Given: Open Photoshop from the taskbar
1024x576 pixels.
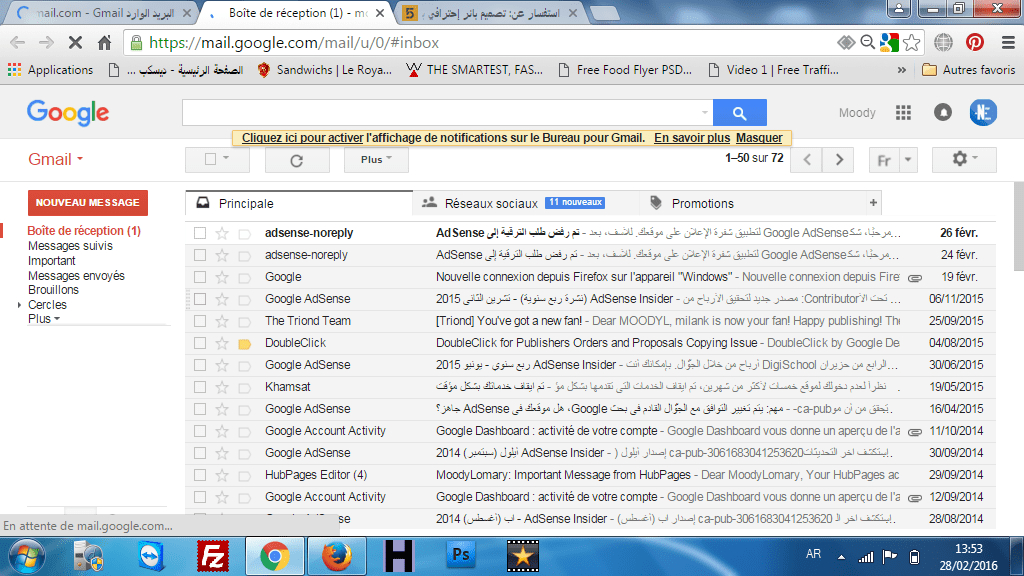Looking at the screenshot, I should tap(462, 555).
